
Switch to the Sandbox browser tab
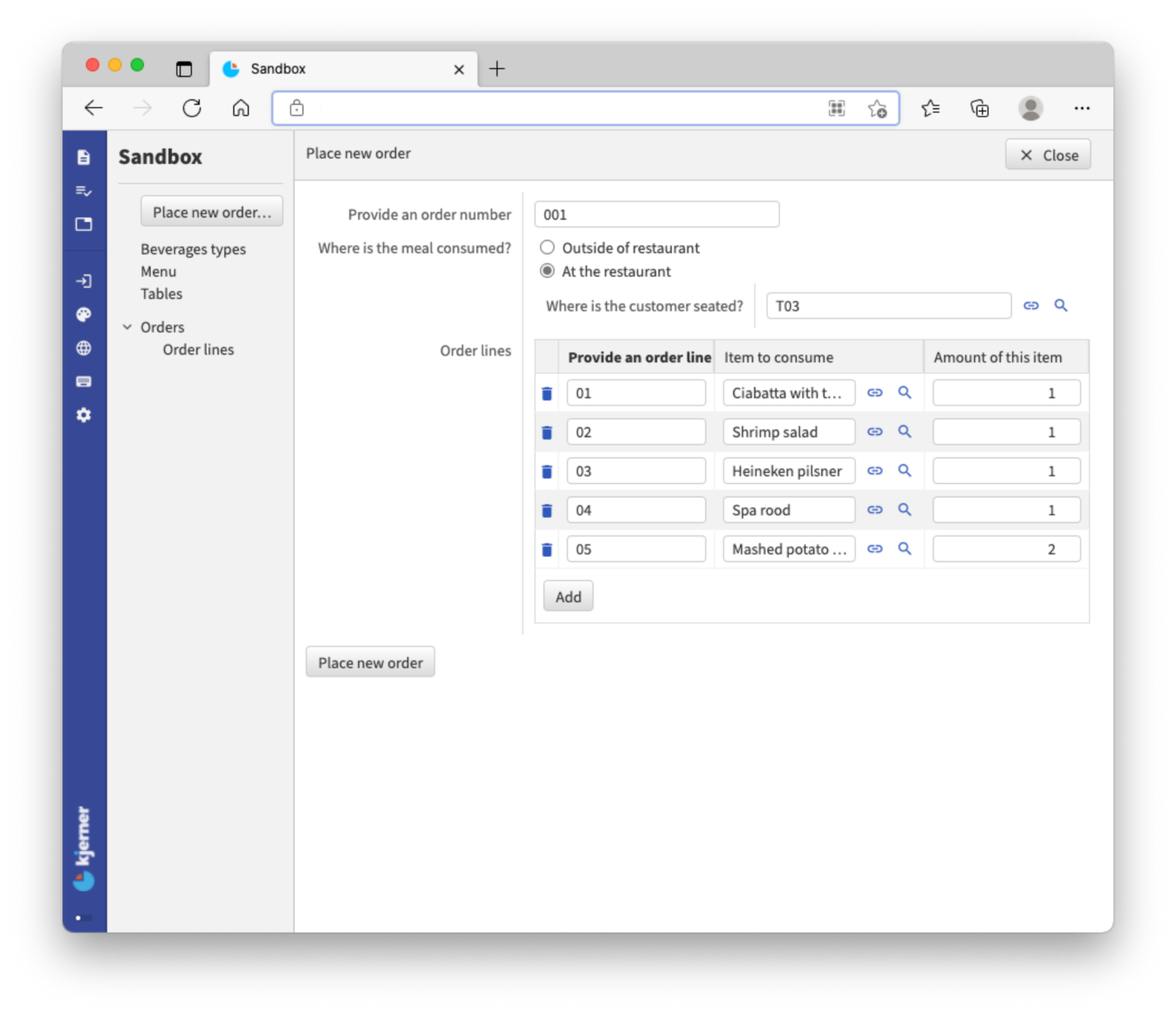click(343, 68)
